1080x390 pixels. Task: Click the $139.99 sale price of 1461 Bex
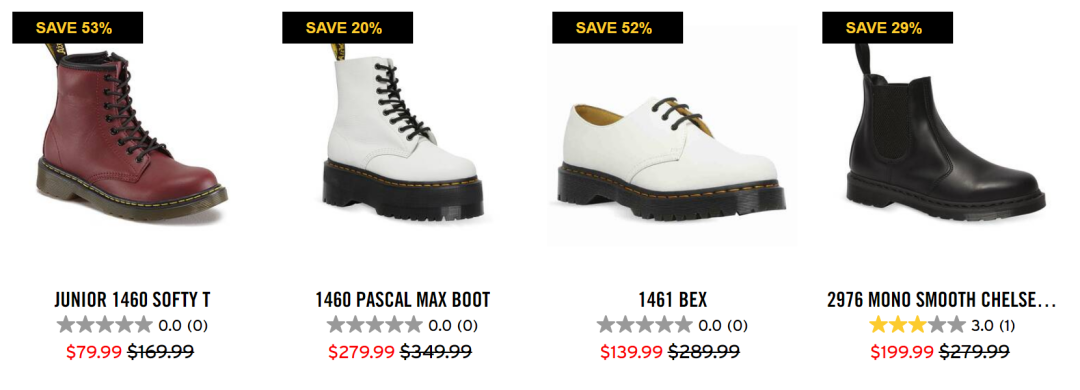point(632,352)
